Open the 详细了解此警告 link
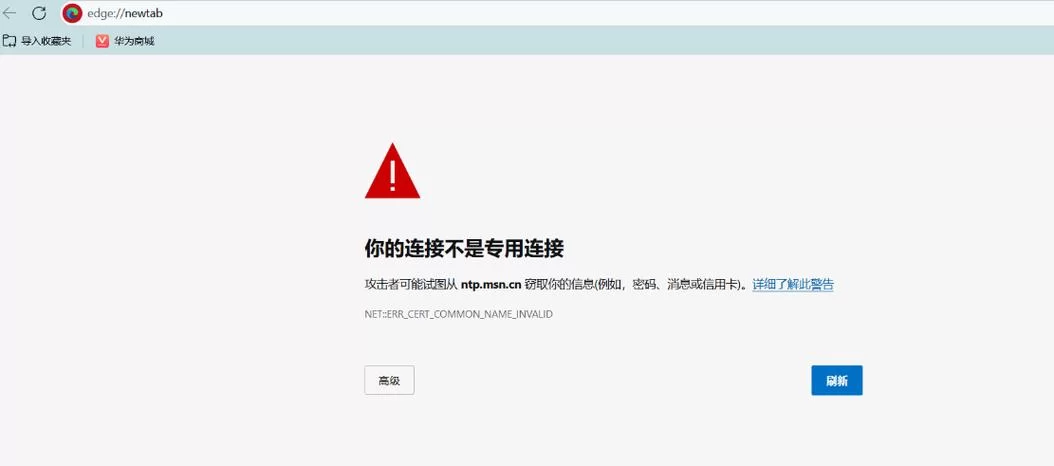 tap(793, 284)
